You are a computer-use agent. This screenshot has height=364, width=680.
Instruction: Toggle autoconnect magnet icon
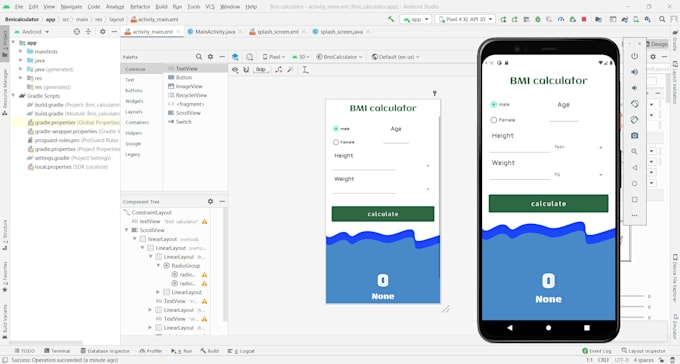point(246,70)
